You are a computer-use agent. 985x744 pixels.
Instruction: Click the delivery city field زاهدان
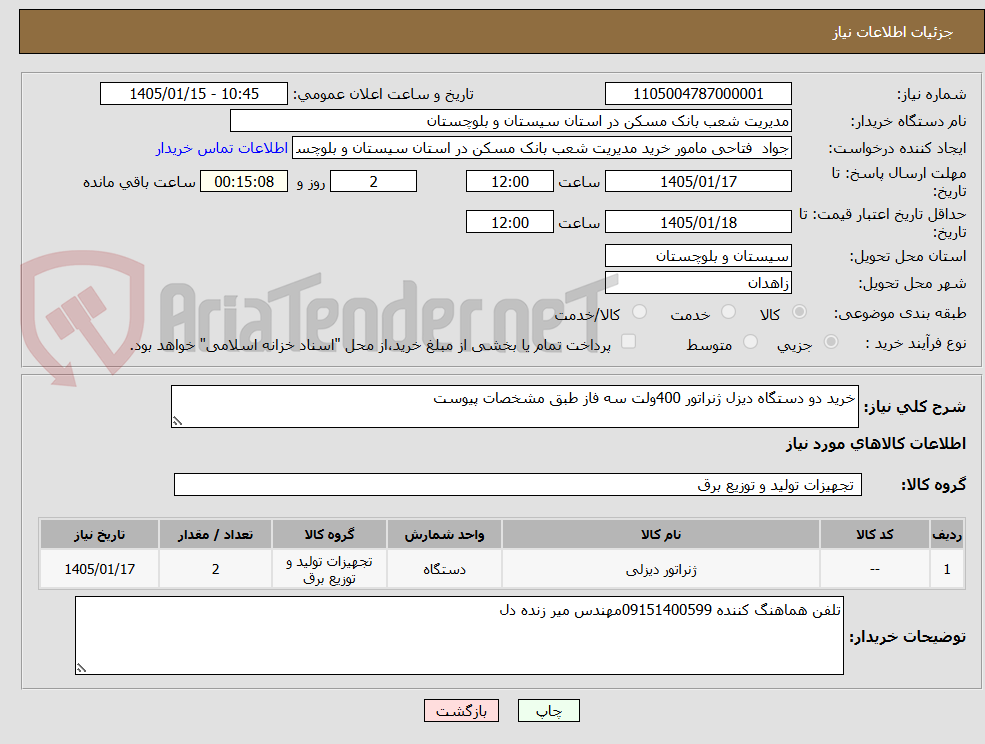click(698, 283)
